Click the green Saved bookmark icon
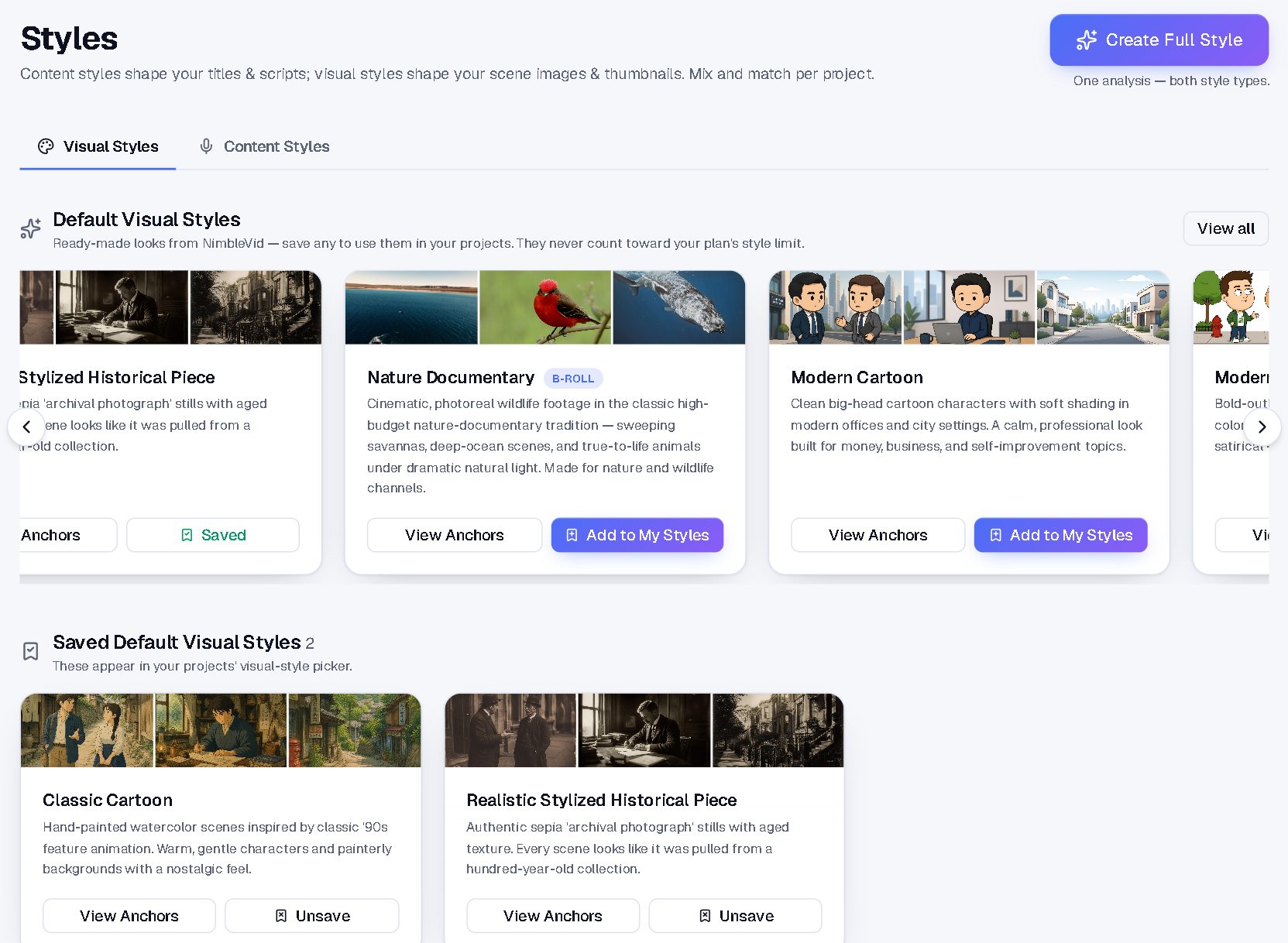The image size is (1288, 943). 187,535
